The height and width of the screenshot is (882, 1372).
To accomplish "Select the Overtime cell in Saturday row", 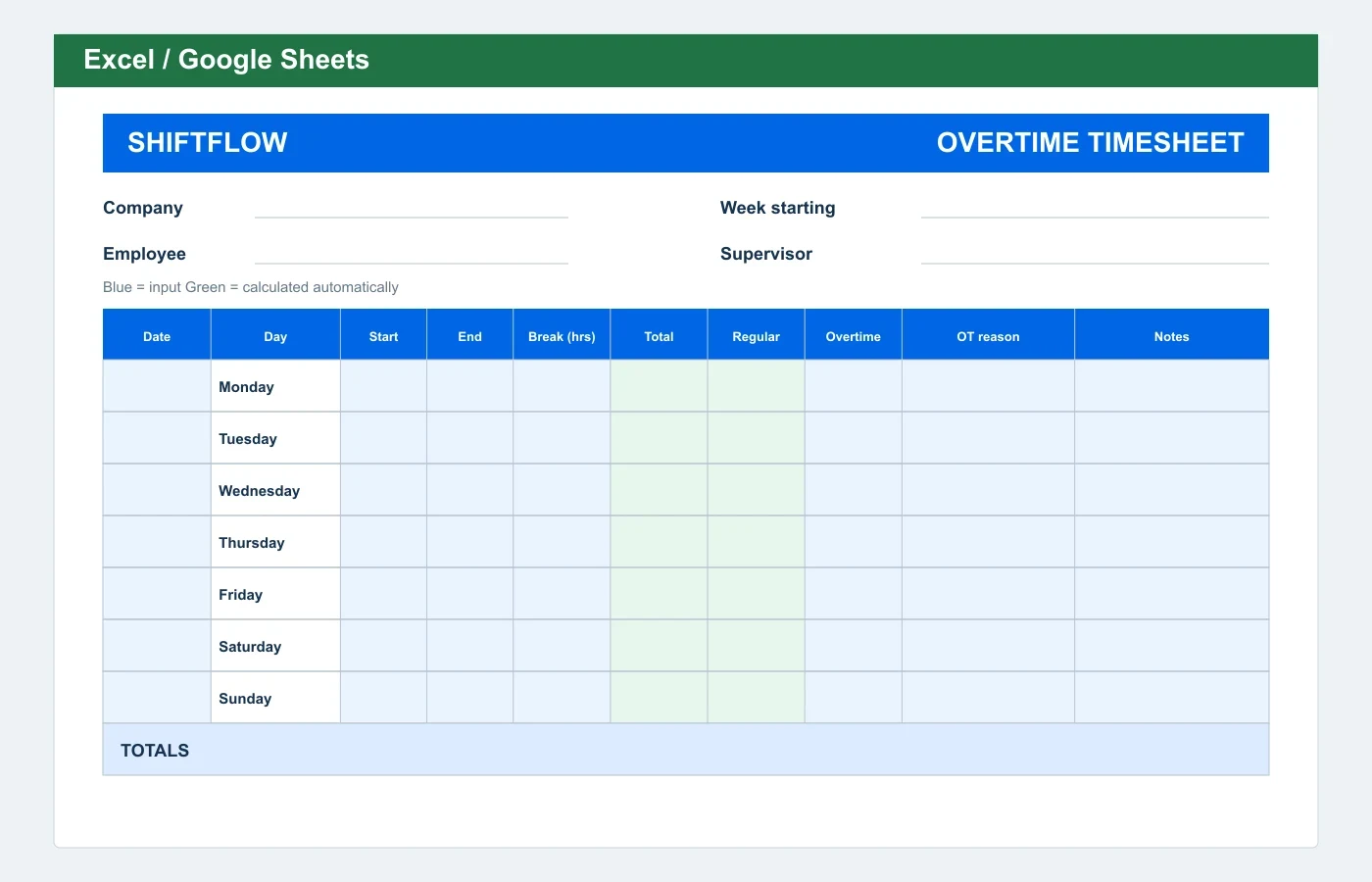I will 853,646.
